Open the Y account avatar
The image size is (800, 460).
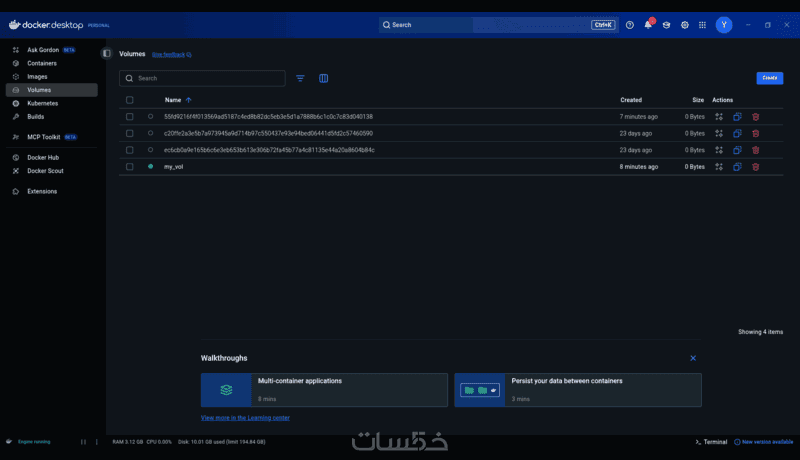pyautogui.click(x=723, y=25)
